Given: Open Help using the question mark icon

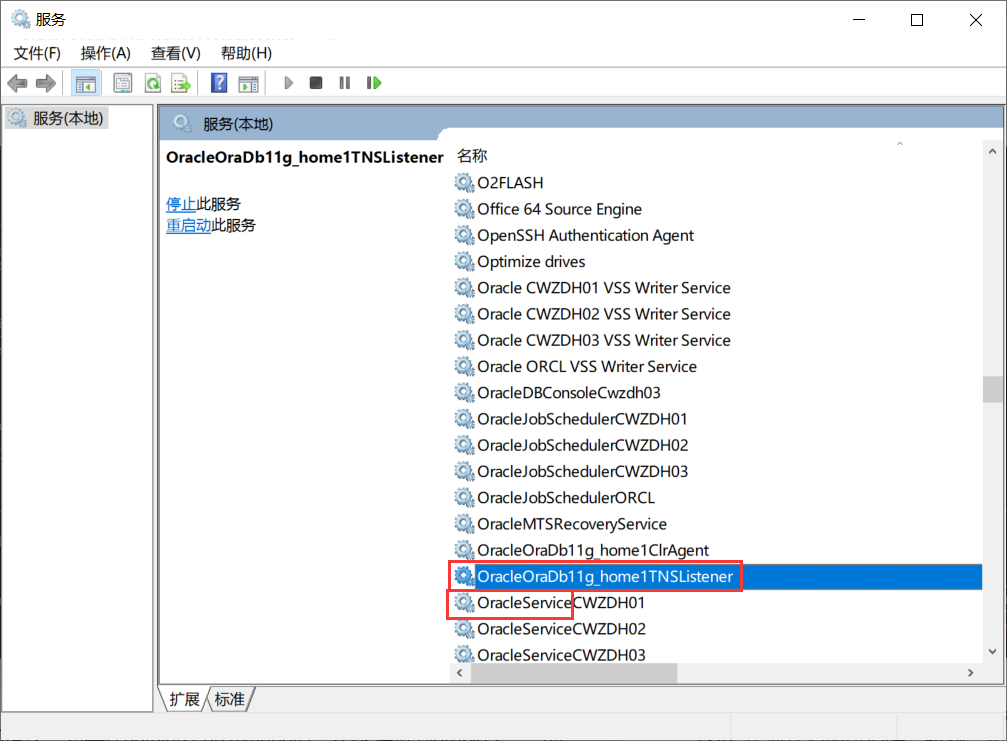Looking at the screenshot, I should (x=218, y=82).
